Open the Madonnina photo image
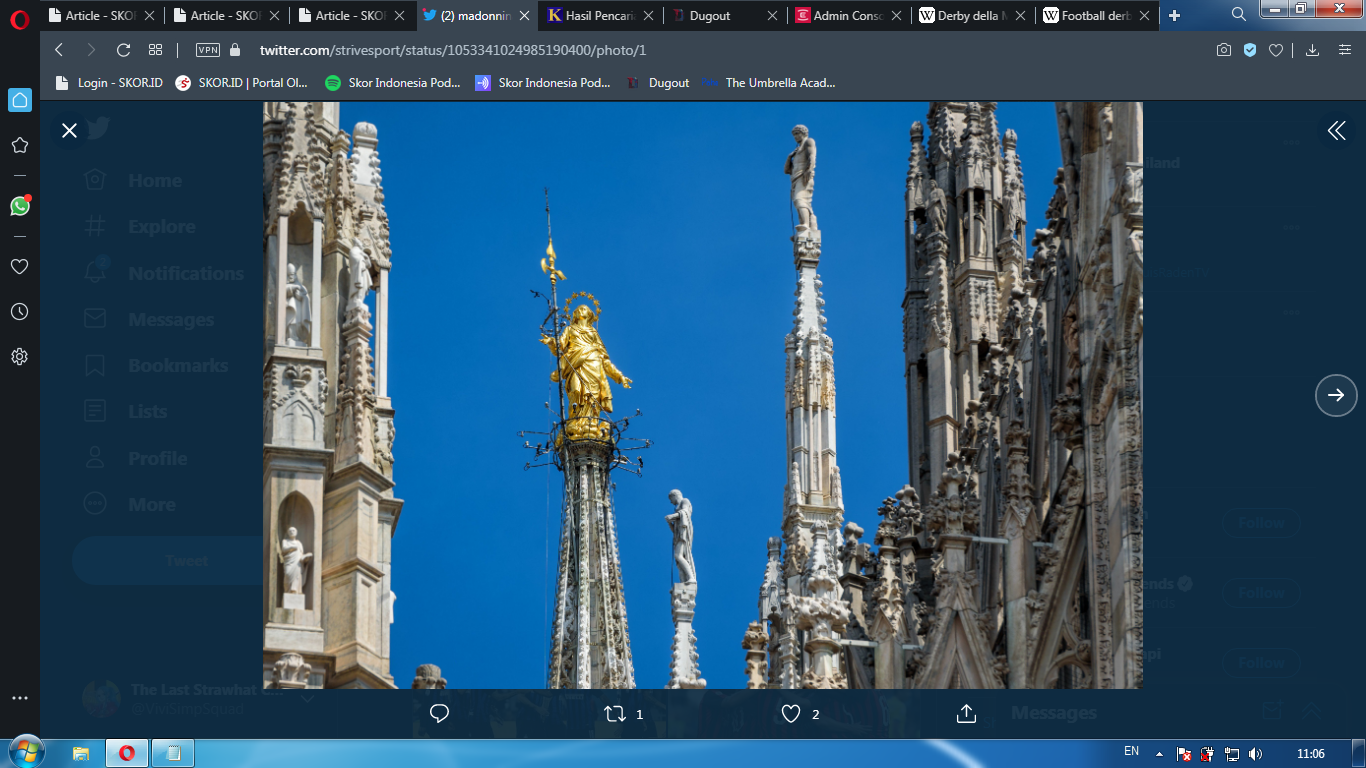Viewport: 1366px width, 768px height. coord(703,395)
